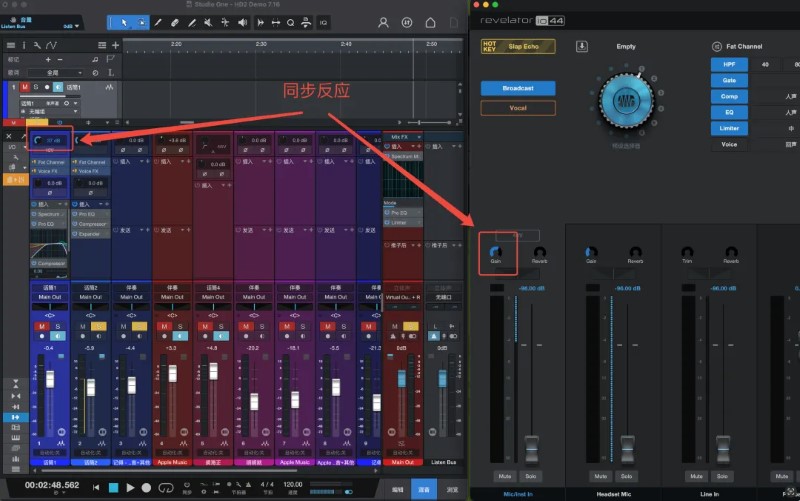Click the Record transport button
800x501 pixels.
[x=146, y=488]
